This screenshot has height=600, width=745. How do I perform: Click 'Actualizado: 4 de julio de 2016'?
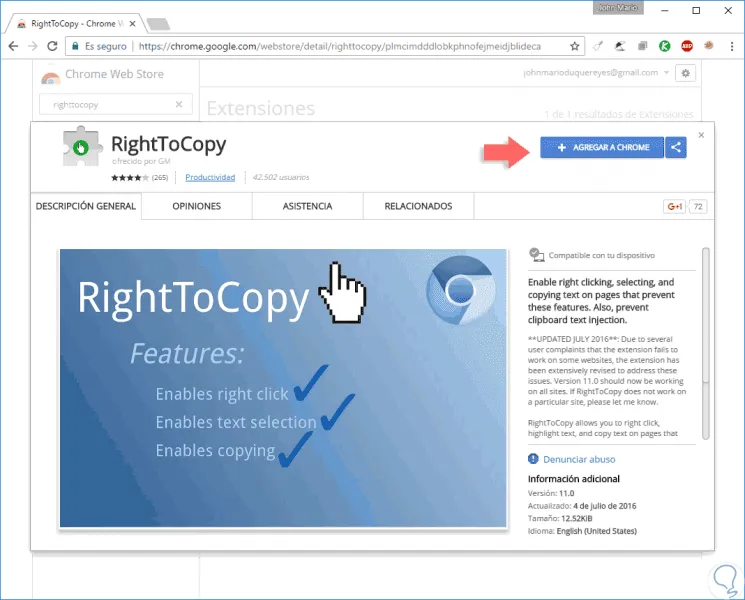coord(582,506)
